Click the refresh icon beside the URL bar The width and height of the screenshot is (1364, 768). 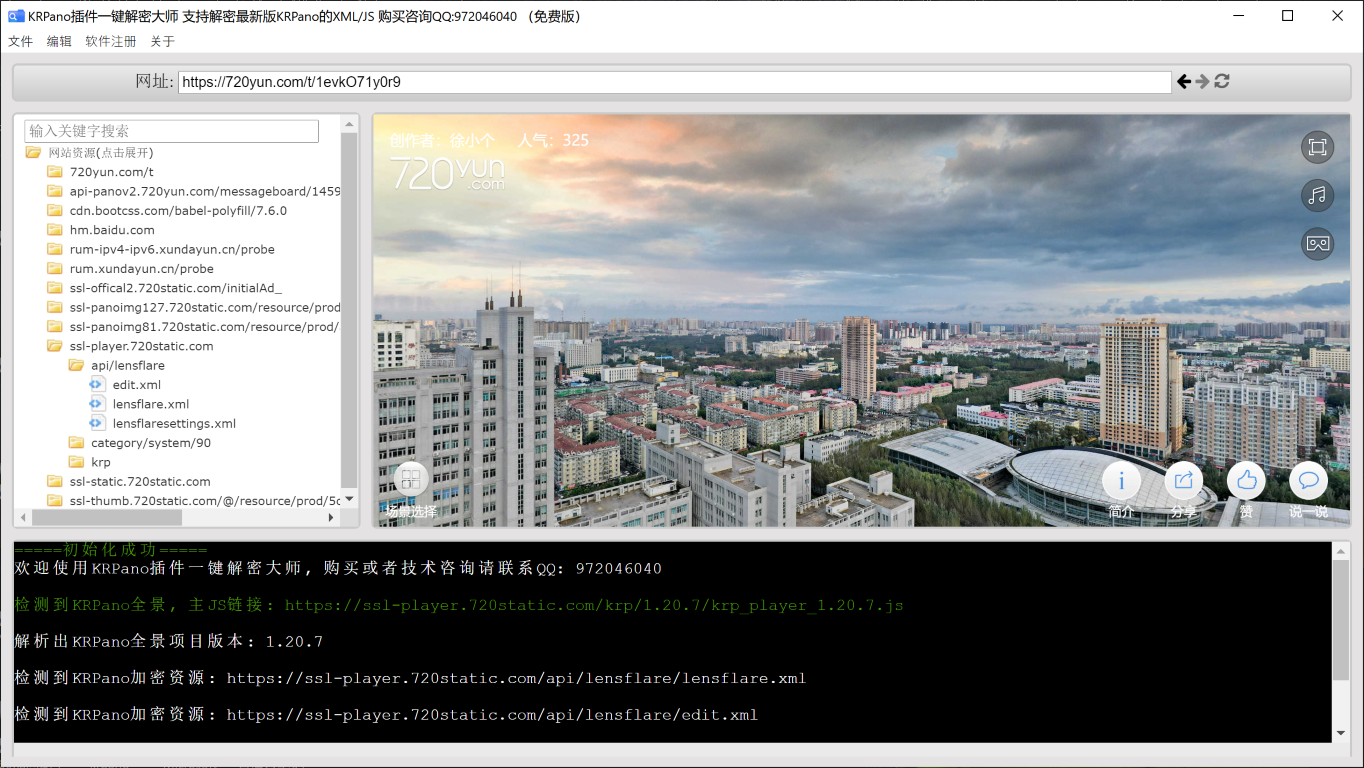[x=1222, y=81]
